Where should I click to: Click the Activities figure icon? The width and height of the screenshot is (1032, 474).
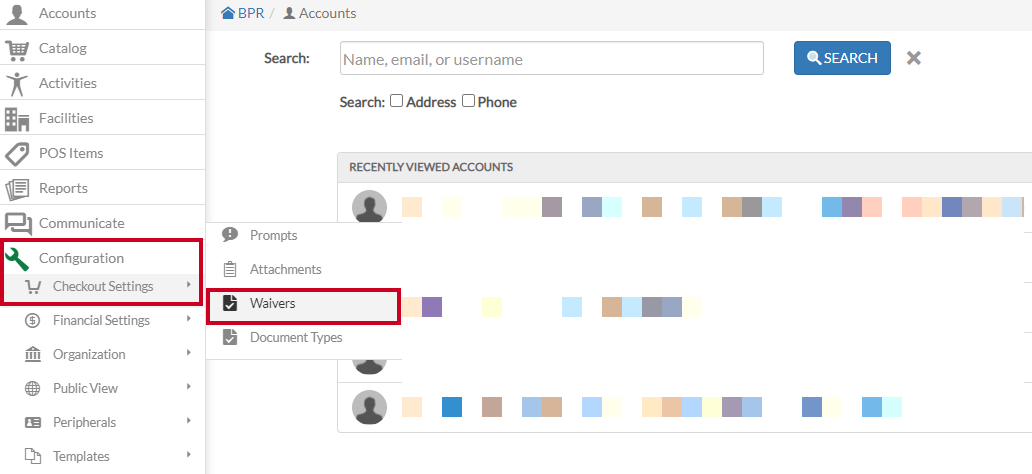click(x=17, y=83)
